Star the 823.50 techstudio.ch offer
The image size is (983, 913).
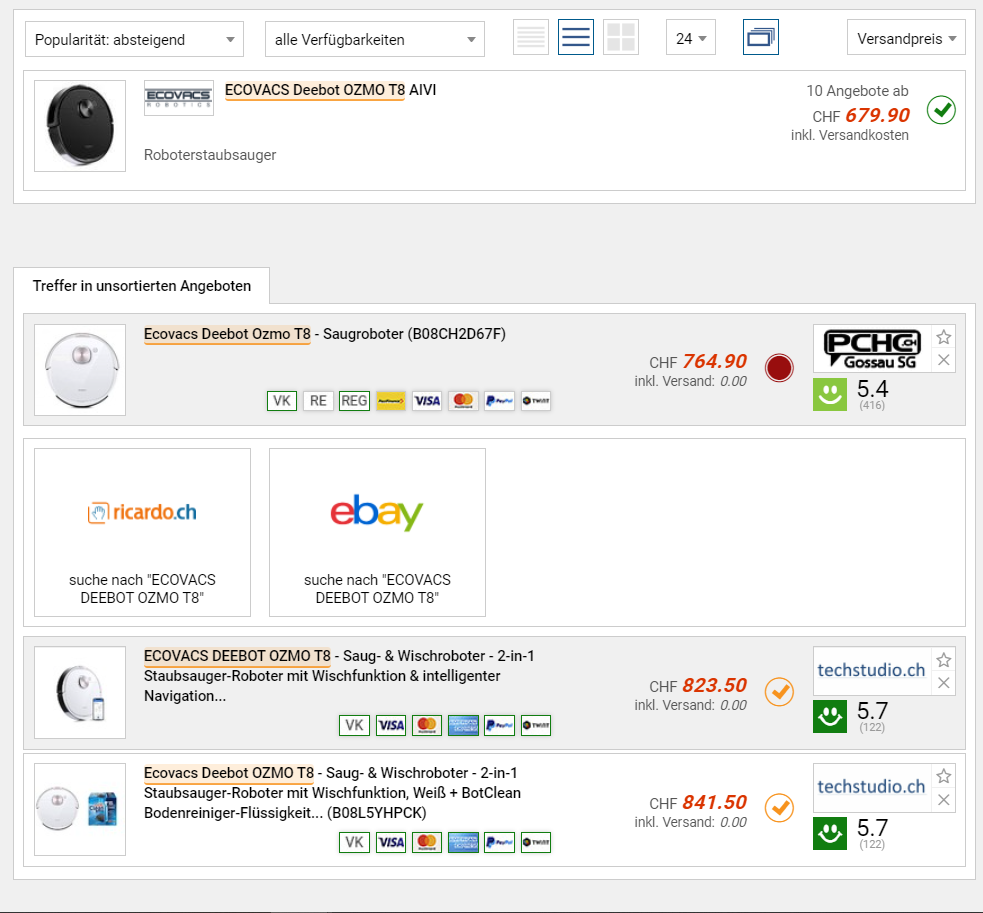point(943,660)
